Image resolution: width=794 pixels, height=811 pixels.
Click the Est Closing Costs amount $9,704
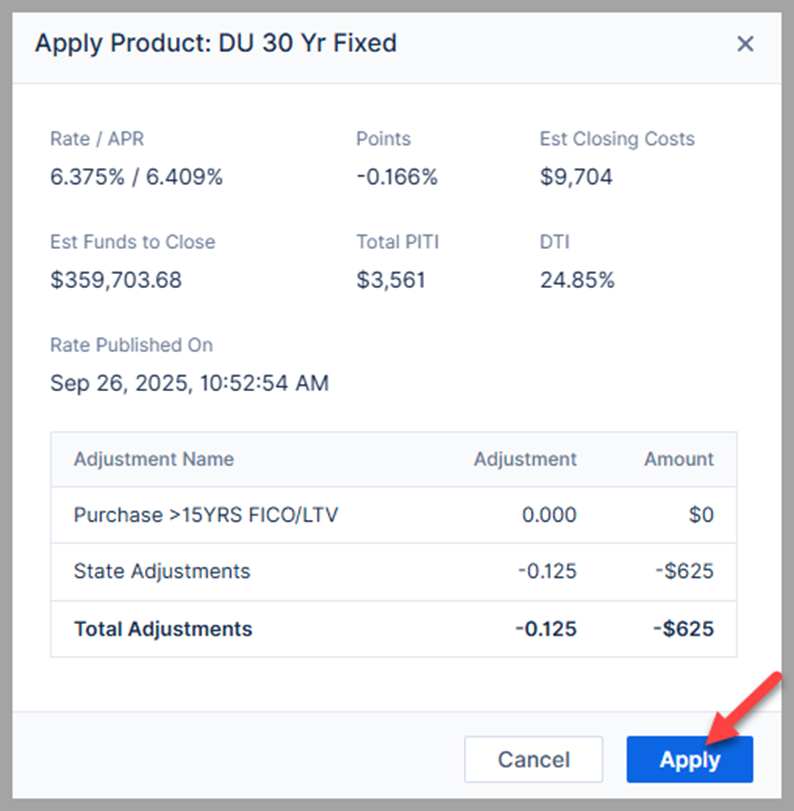pos(576,177)
